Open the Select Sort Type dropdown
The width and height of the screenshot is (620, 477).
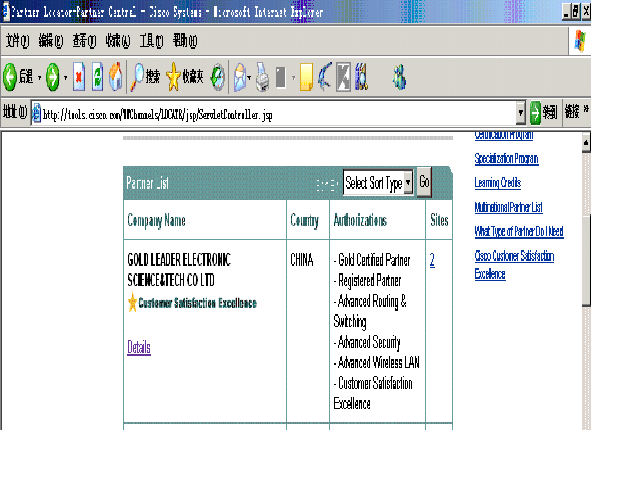408,182
